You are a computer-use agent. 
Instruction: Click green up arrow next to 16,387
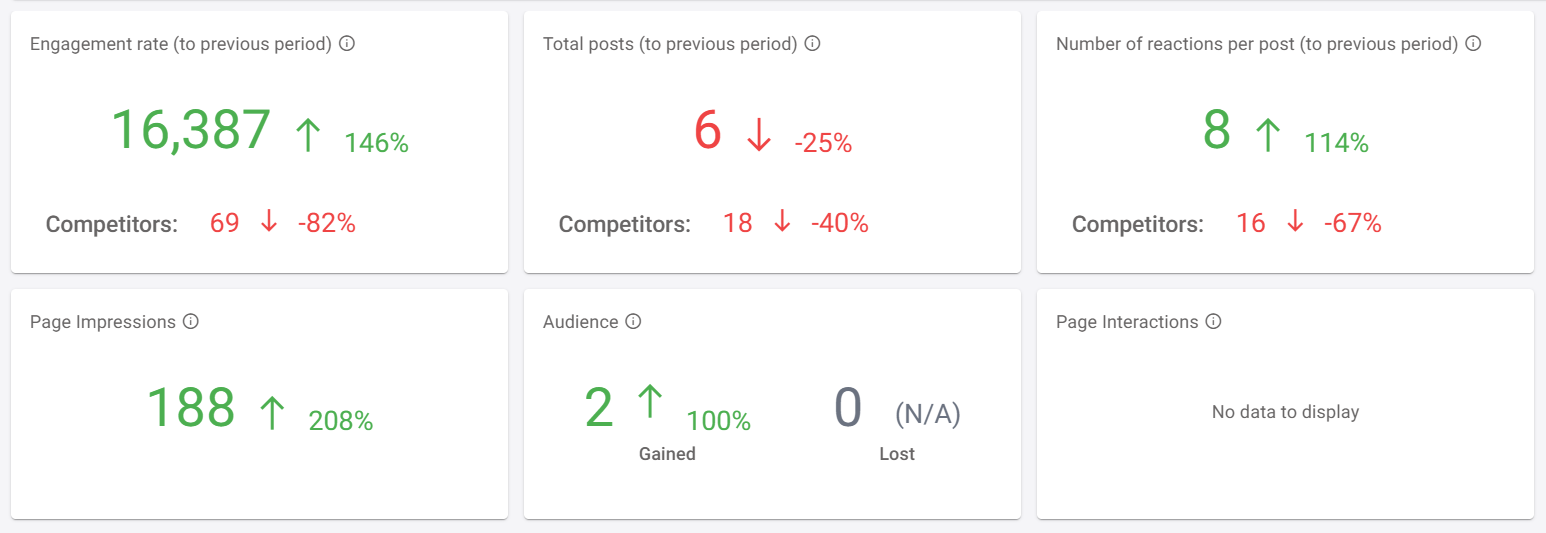308,134
